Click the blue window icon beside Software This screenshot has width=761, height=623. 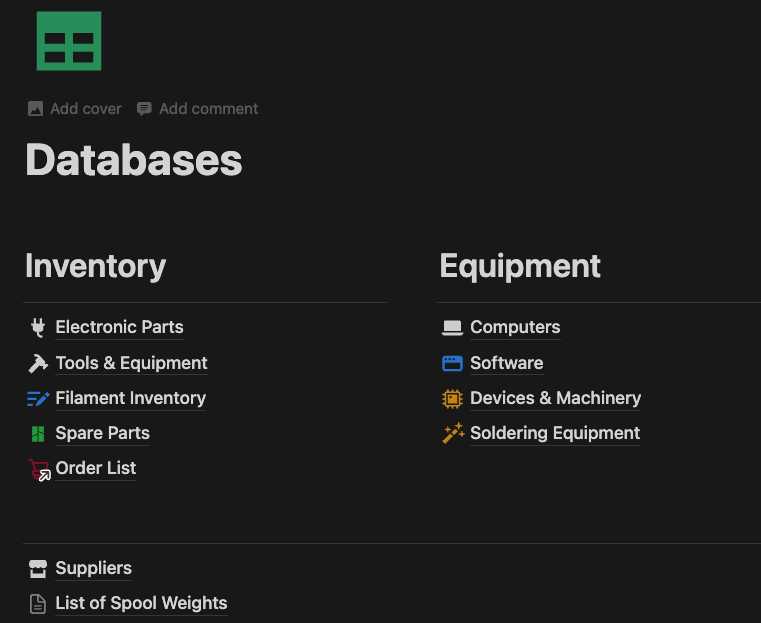tap(452, 363)
